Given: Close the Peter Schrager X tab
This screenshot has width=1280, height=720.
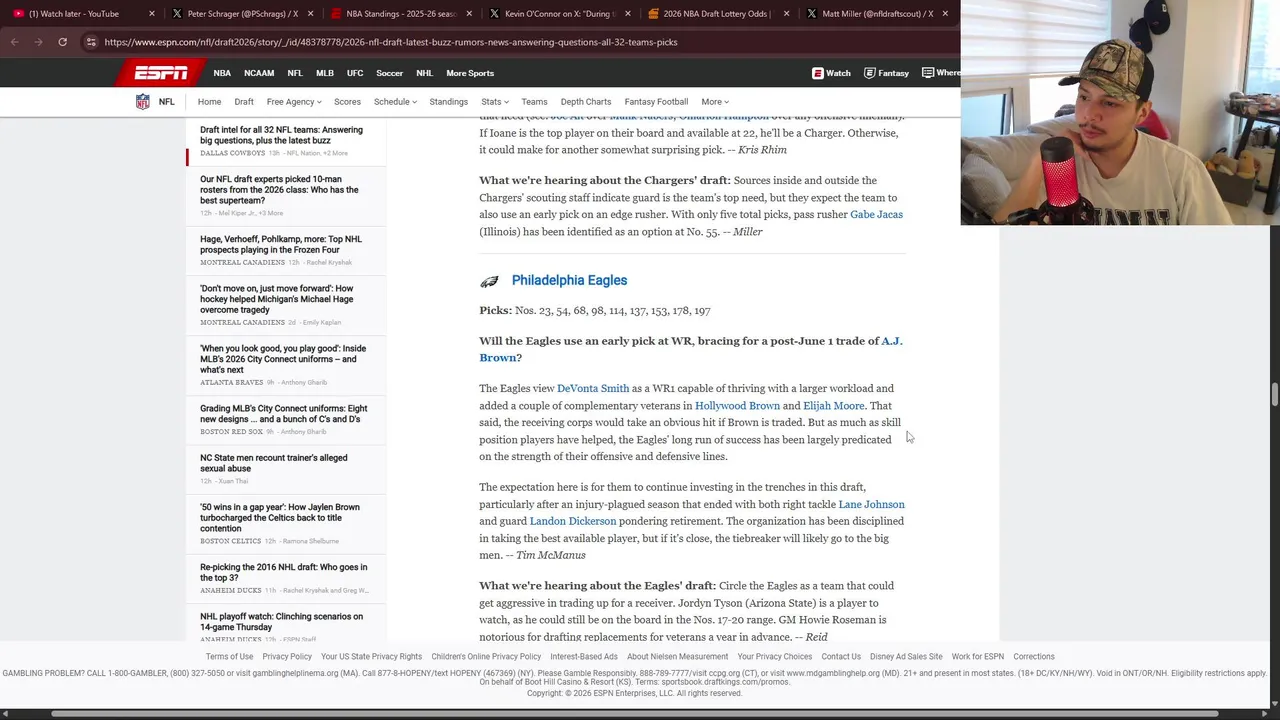Looking at the screenshot, I should [310, 14].
